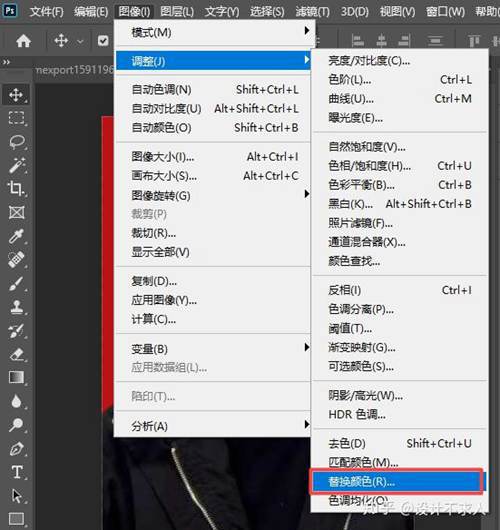Choose the Brush tool

[16, 284]
